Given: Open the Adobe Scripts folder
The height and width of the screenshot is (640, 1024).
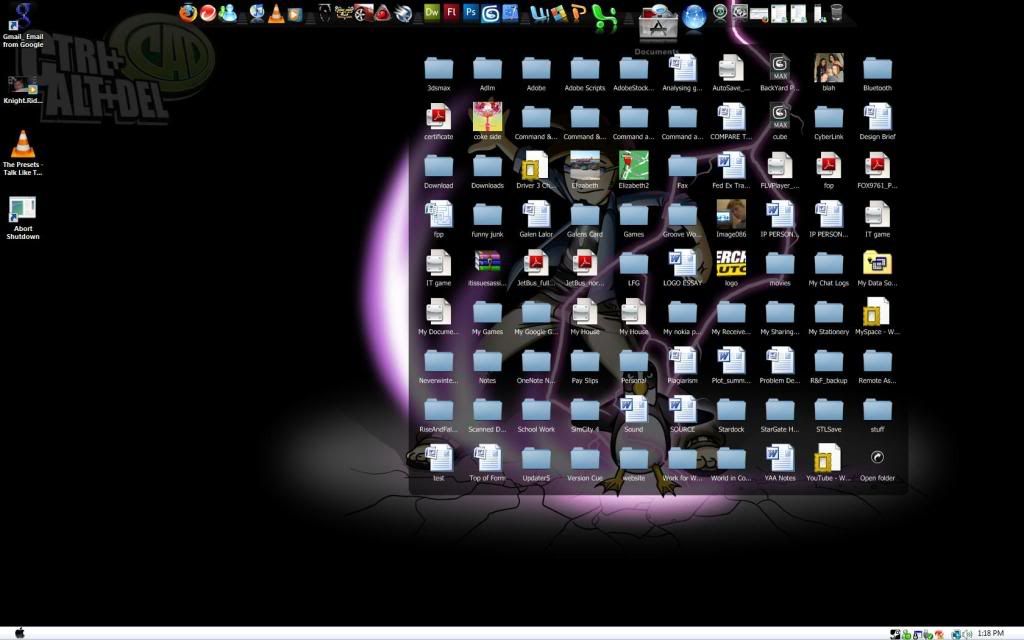Looking at the screenshot, I should [584, 74].
